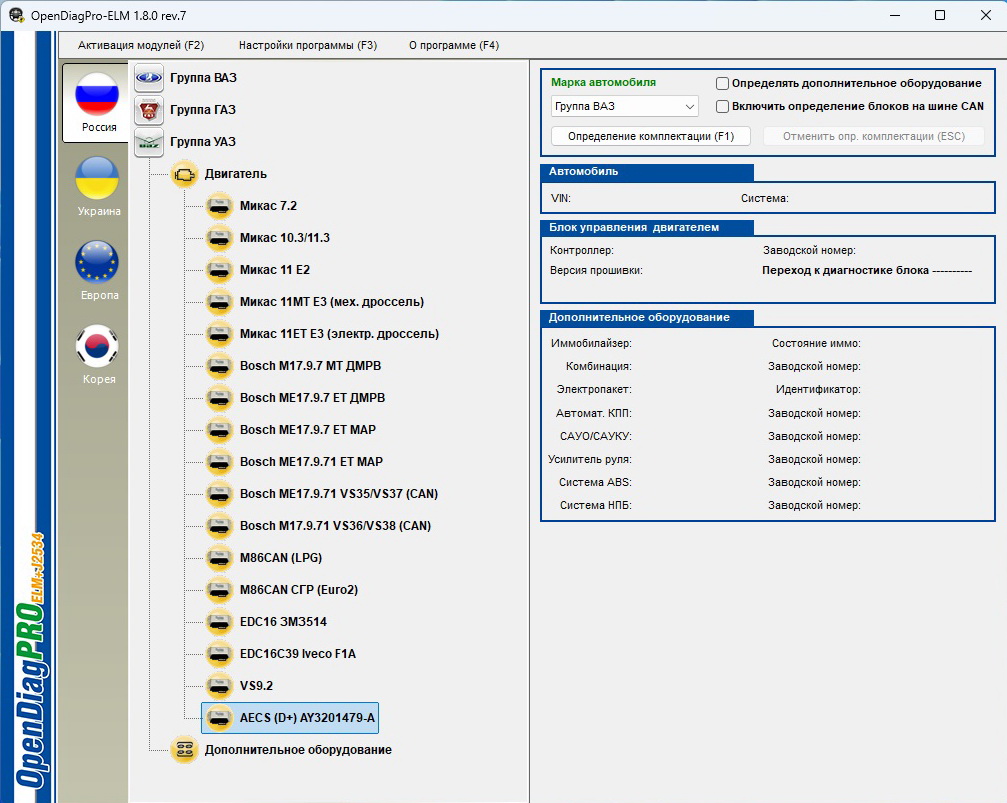Click the Дополнительное оборудование tree icon
1007x803 pixels.
coord(185,750)
